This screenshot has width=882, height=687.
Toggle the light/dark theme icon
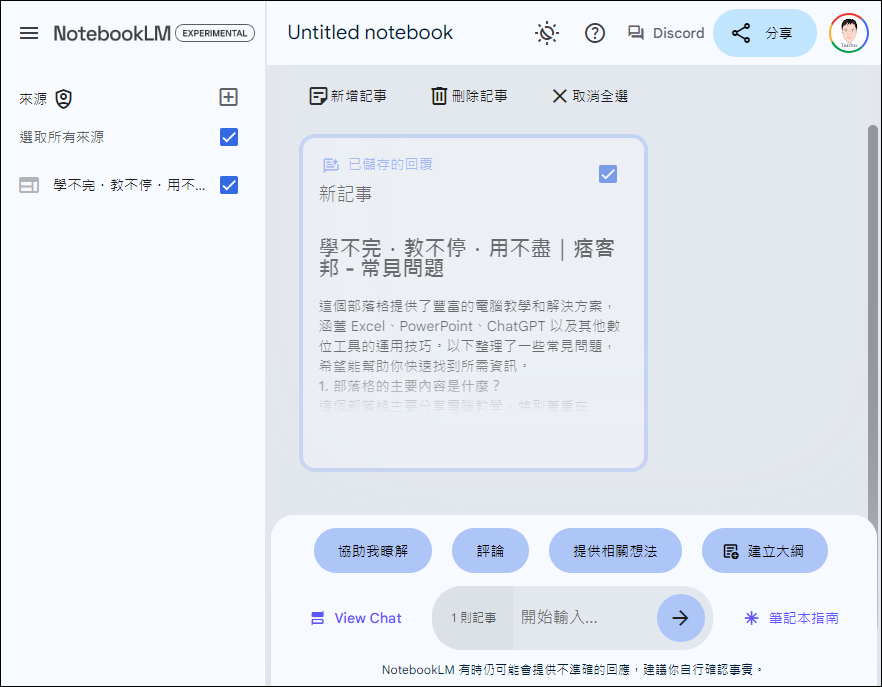click(x=547, y=33)
